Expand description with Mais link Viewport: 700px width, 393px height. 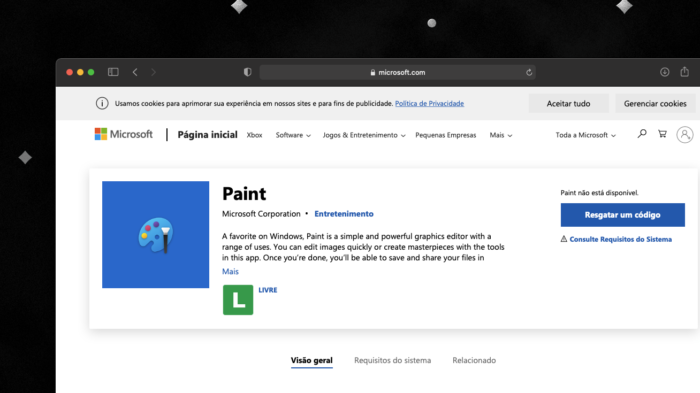pyautogui.click(x=230, y=271)
